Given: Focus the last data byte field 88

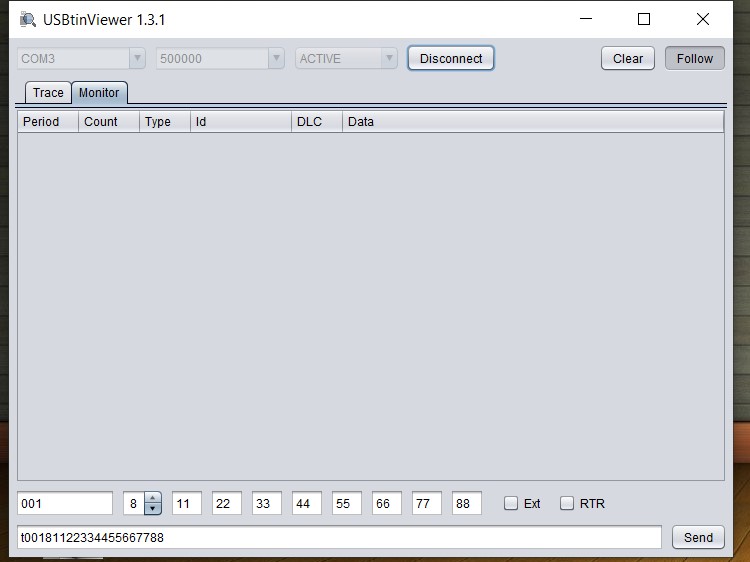Looking at the screenshot, I should [x=467, y=504].
